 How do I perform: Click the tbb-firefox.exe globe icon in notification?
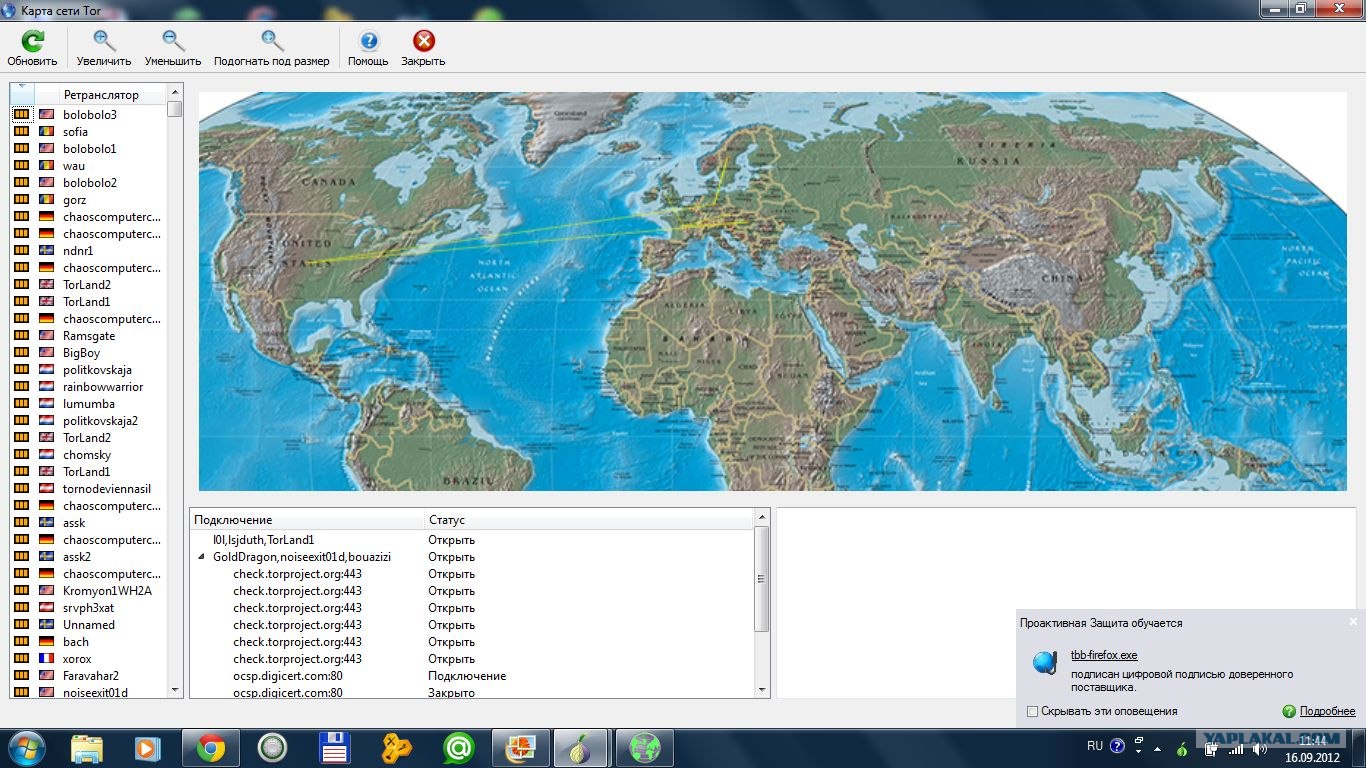click(x=1045, y=663)
